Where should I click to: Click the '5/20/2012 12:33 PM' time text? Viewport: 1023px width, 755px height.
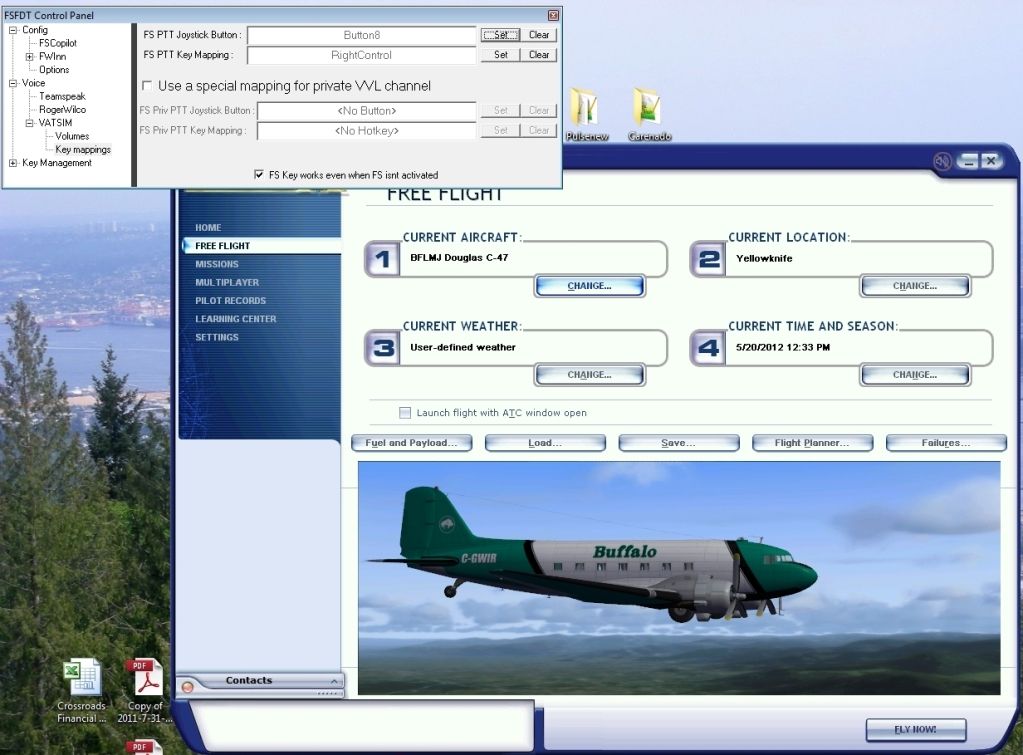pyautogui.click(x=783, y=347)
